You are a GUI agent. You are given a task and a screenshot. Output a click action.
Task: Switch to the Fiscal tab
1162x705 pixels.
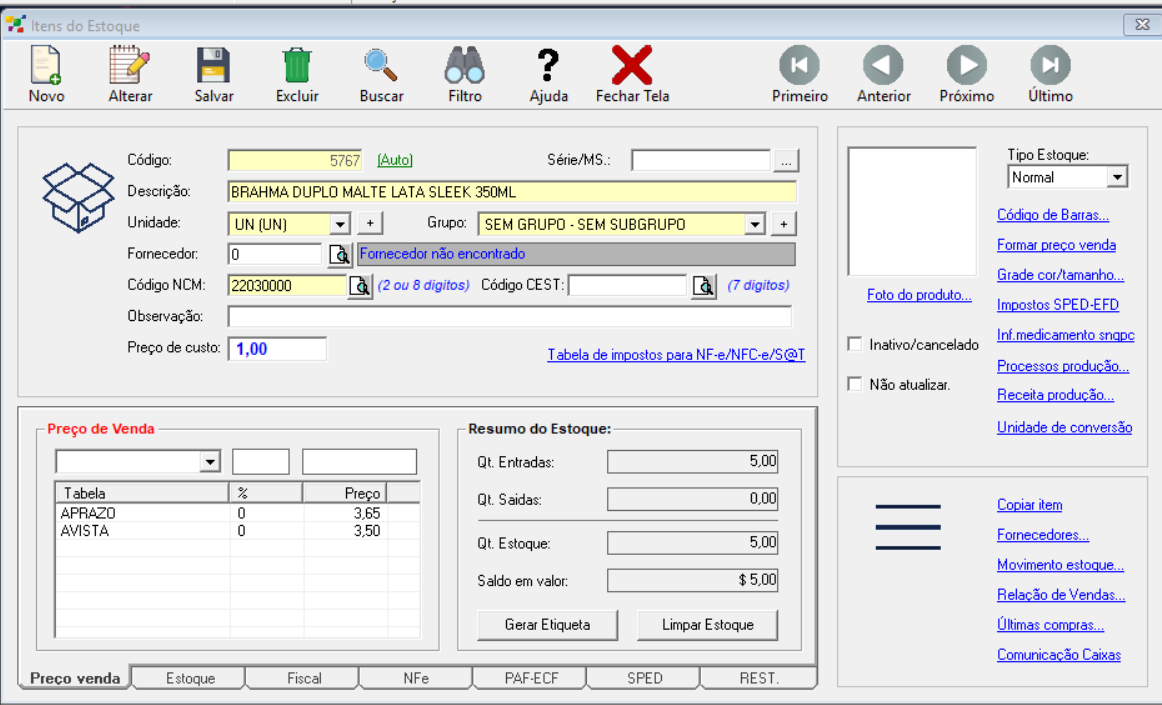click(x=304, y=678)
